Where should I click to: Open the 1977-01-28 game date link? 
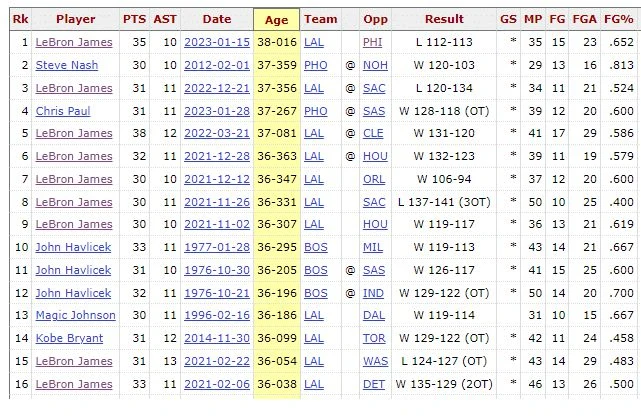point(217,247)
